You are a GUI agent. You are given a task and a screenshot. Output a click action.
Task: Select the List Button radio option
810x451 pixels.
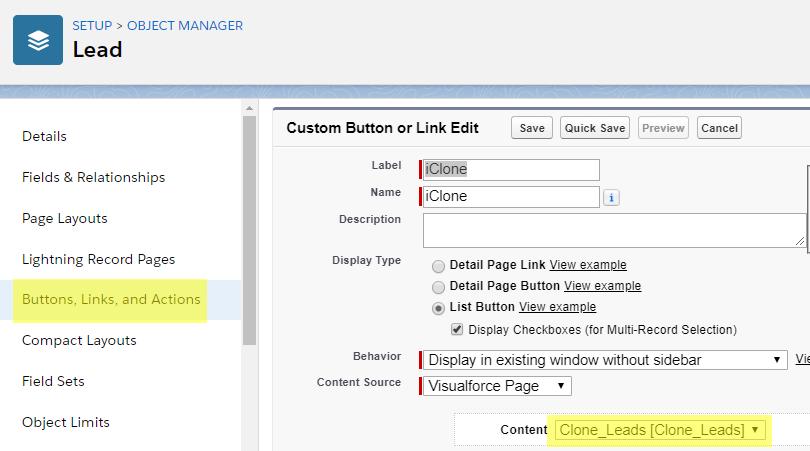[x=438, y=308]
